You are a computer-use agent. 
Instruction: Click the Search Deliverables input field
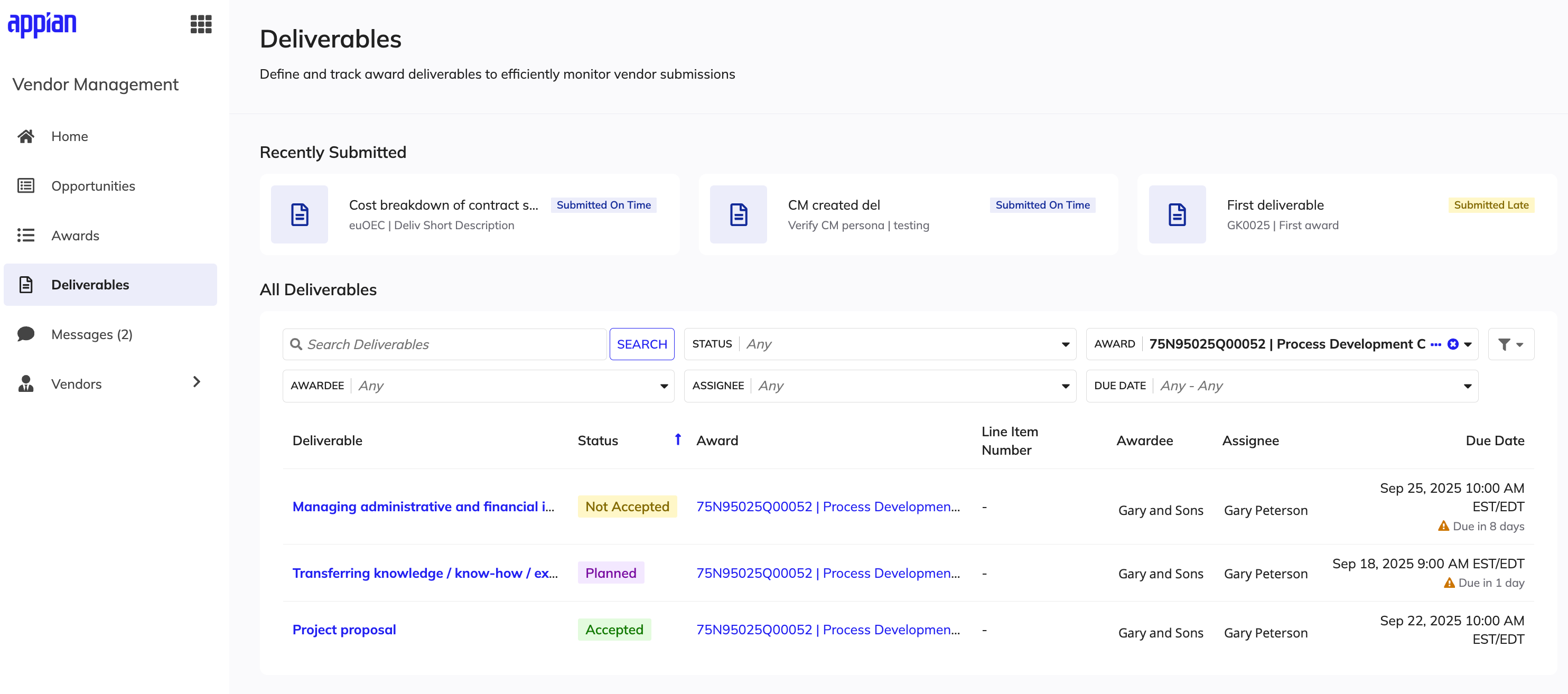pos(444,344)
